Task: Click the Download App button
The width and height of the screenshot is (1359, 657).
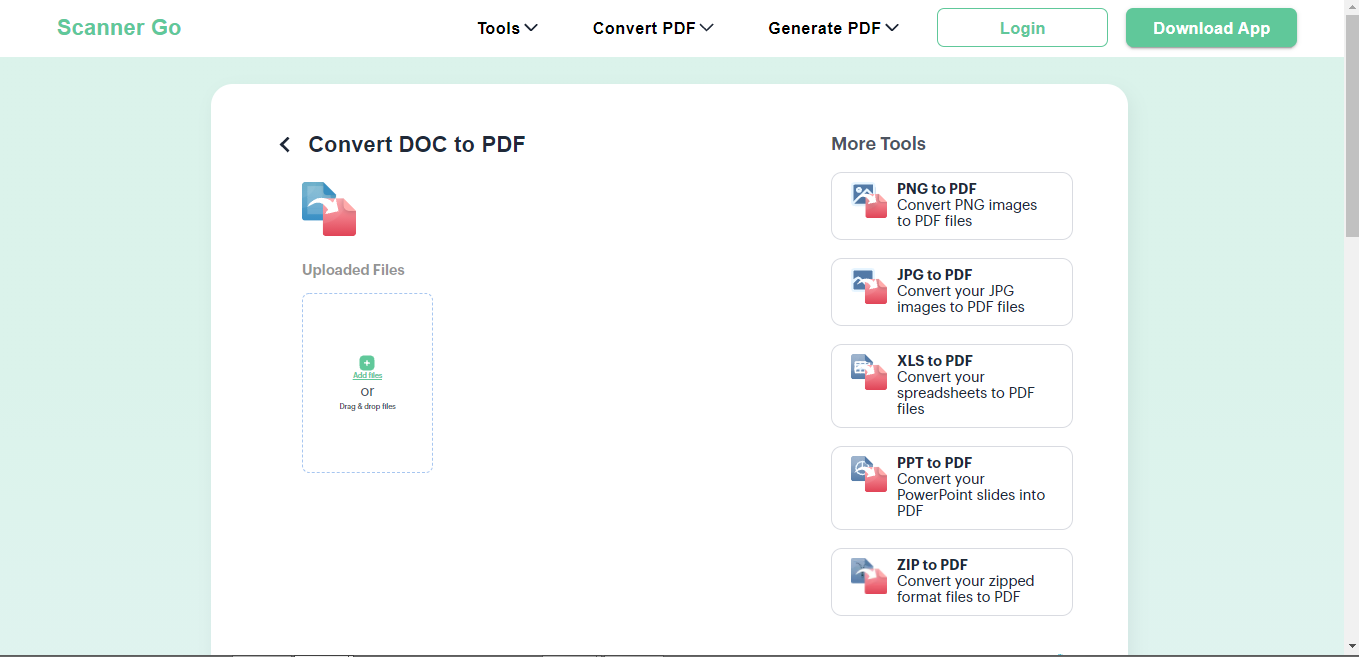Action: (x=1211, y=28)
